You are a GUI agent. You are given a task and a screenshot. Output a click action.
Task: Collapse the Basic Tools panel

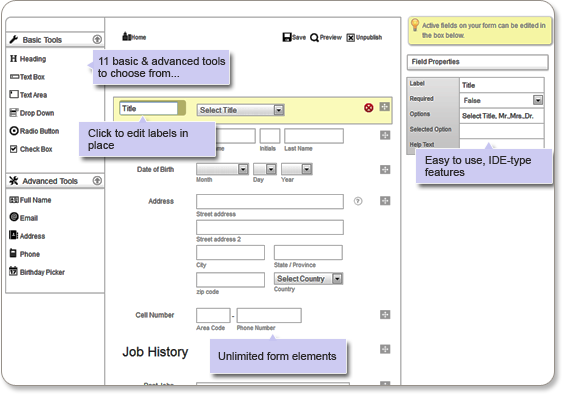tap(97, 39)
